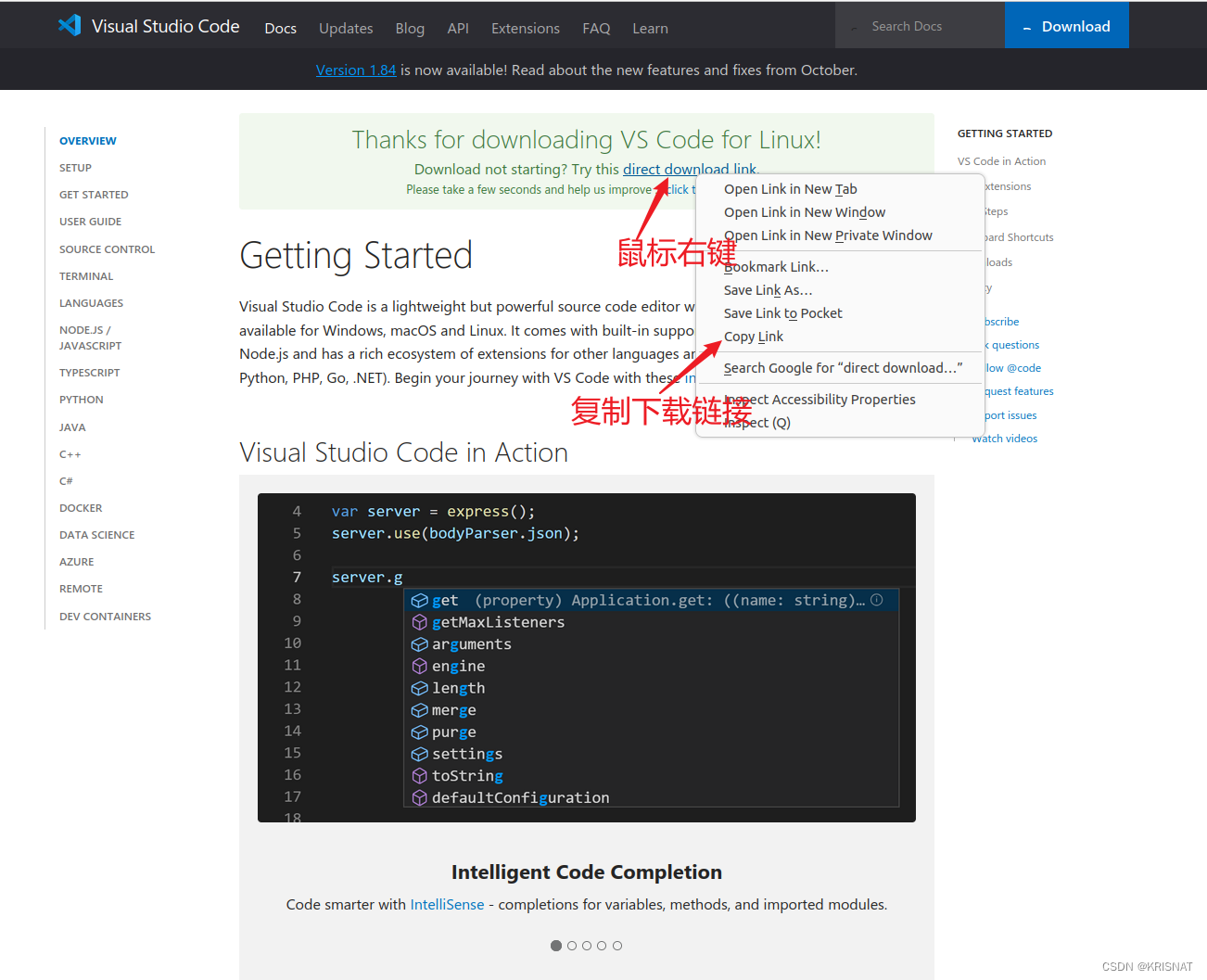Open the Version 1.84 link

356,70
